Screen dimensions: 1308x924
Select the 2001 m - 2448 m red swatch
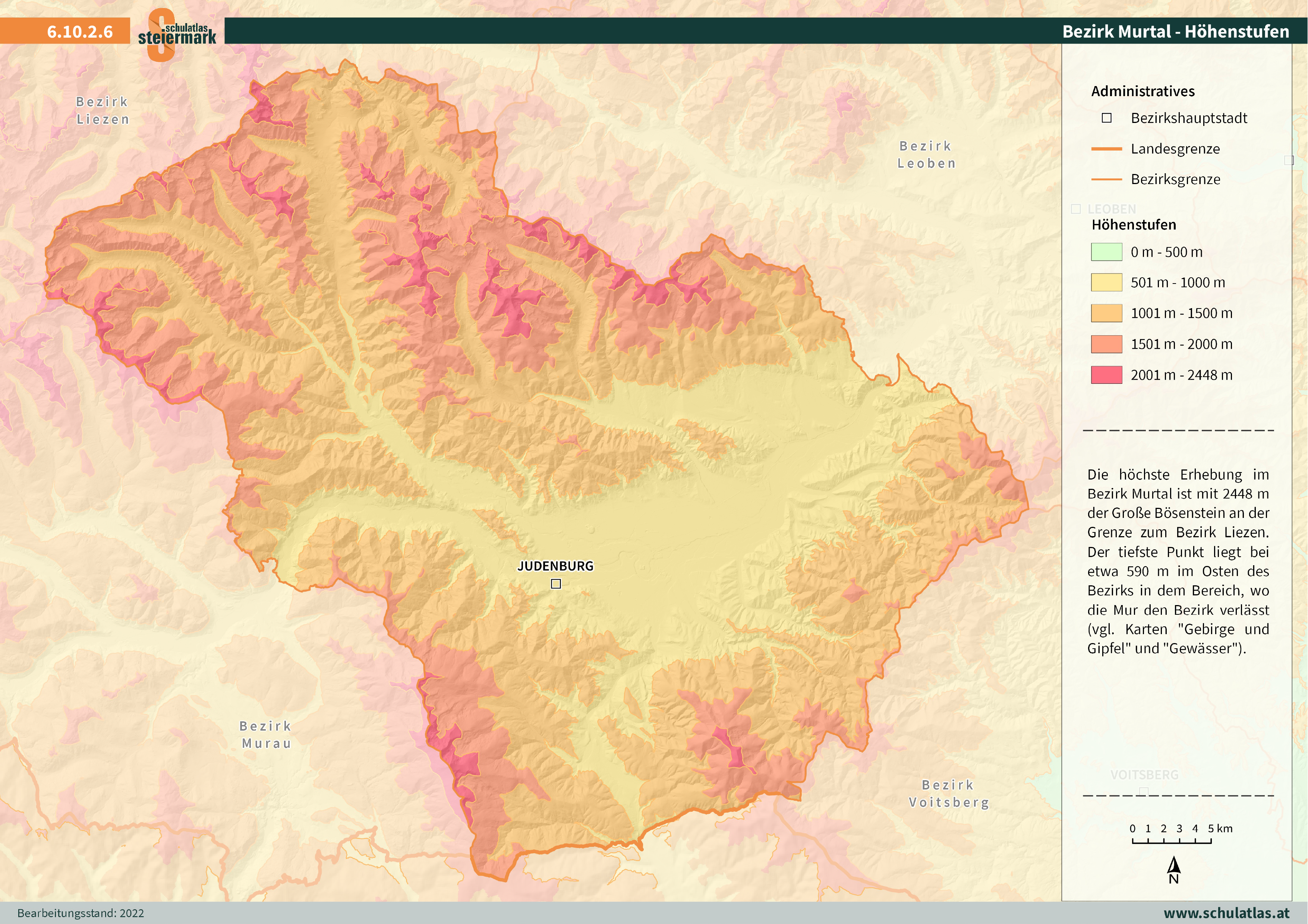(x=1106, y=374)
